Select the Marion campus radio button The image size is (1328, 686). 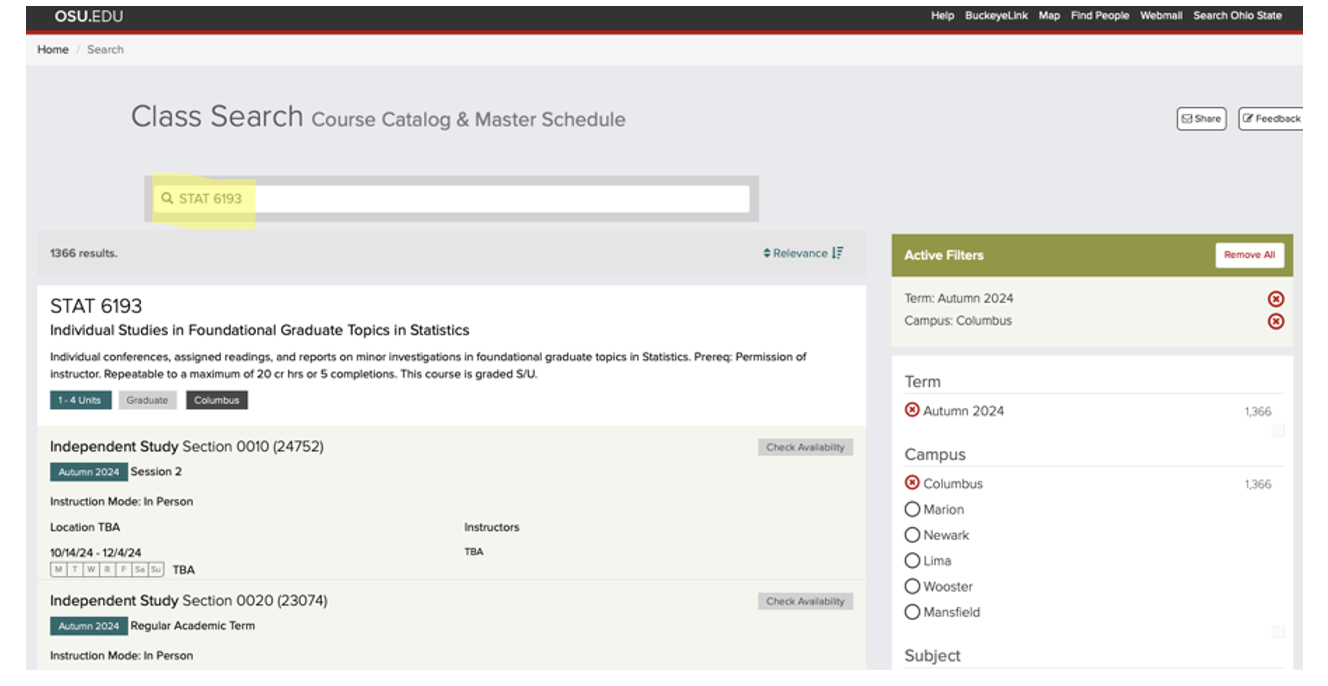pos(912,509)
